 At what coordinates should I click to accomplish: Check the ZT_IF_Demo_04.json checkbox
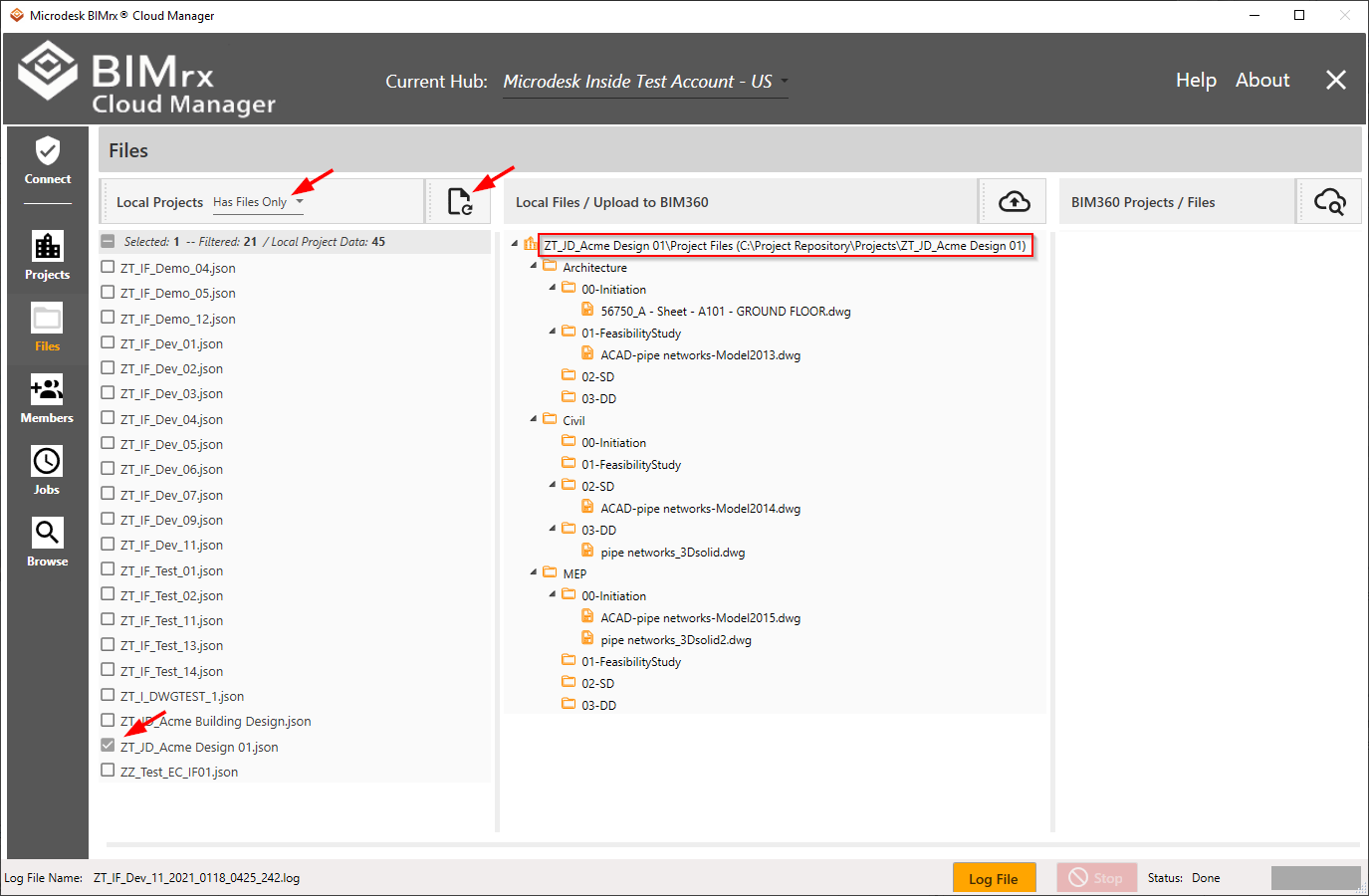pos(108,267)
